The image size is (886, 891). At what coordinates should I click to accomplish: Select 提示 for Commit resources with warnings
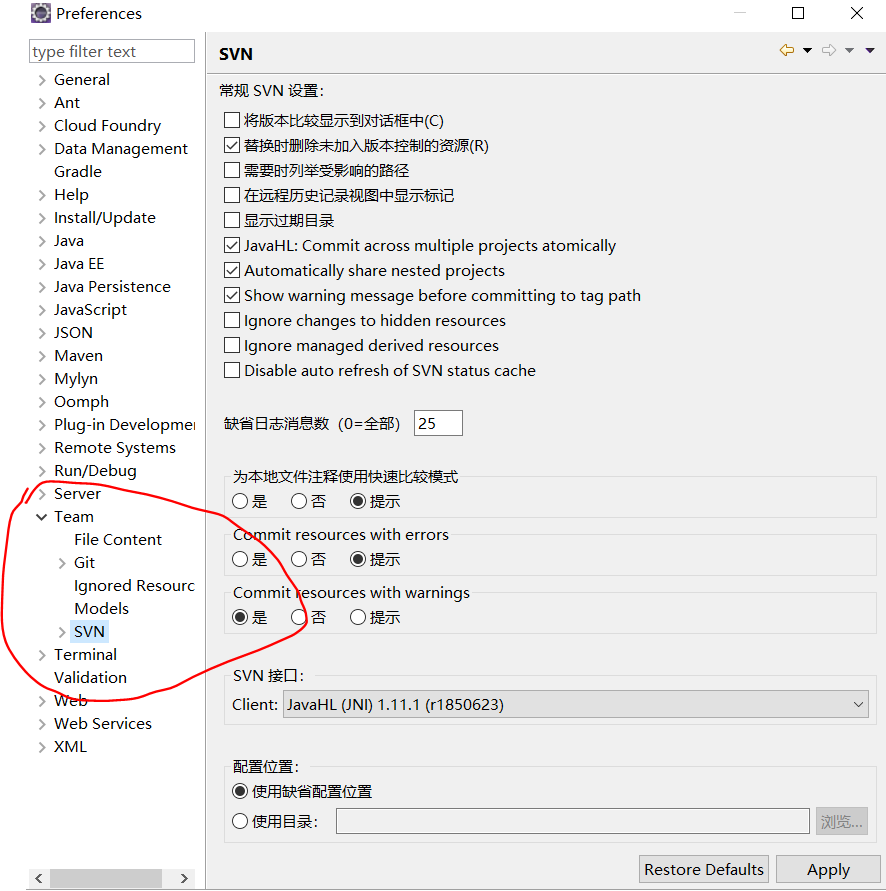(x=358, y=617)
